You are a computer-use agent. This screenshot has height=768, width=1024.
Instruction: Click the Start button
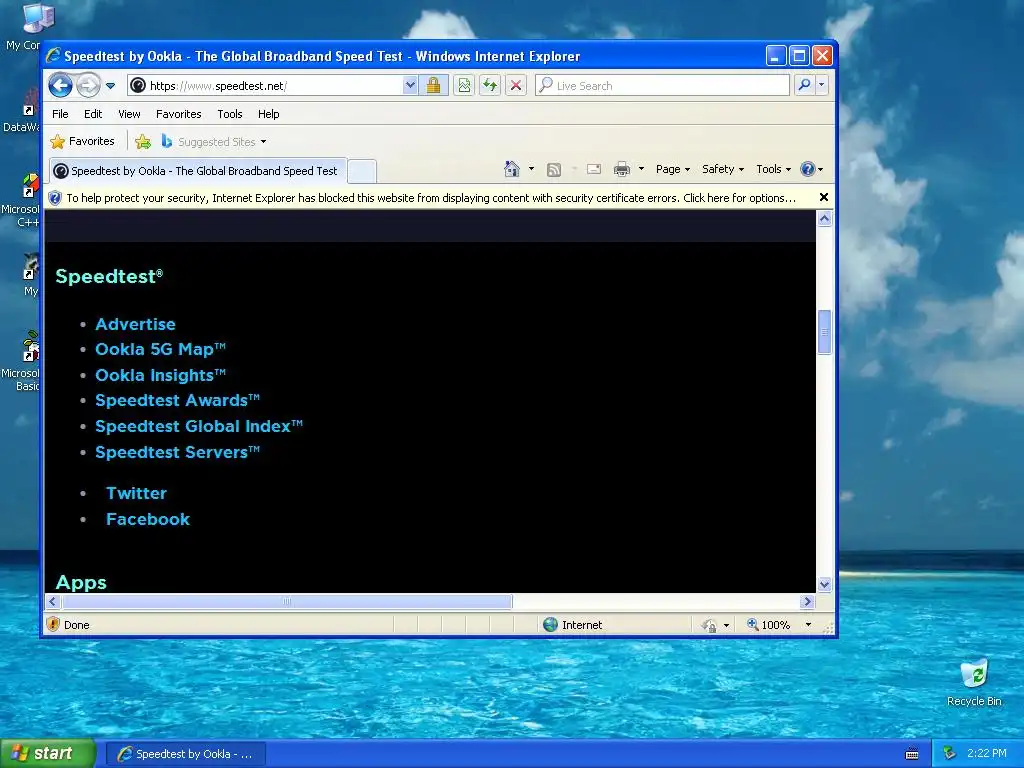48,753
